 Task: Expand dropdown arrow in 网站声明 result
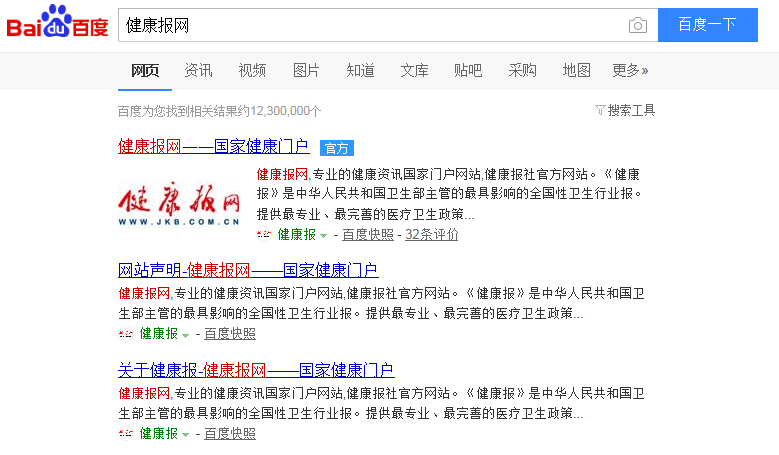click(185, 335)
